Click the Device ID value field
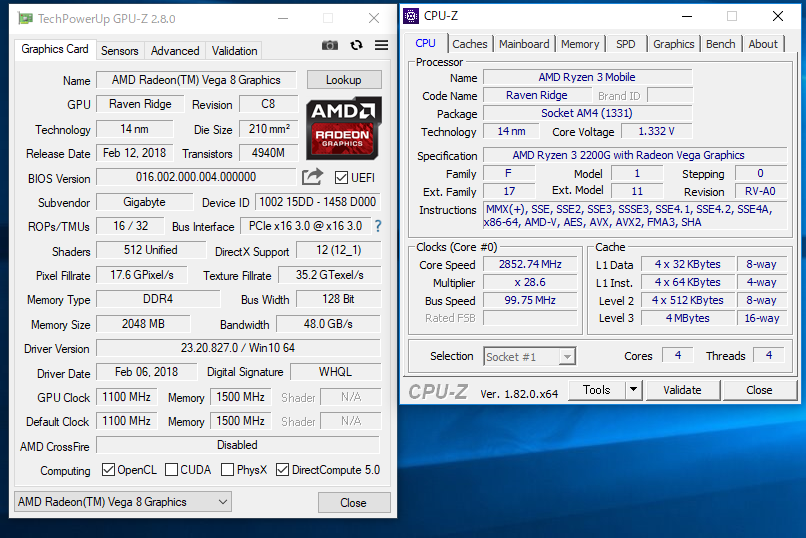The image size is (806, 538). 318,202
